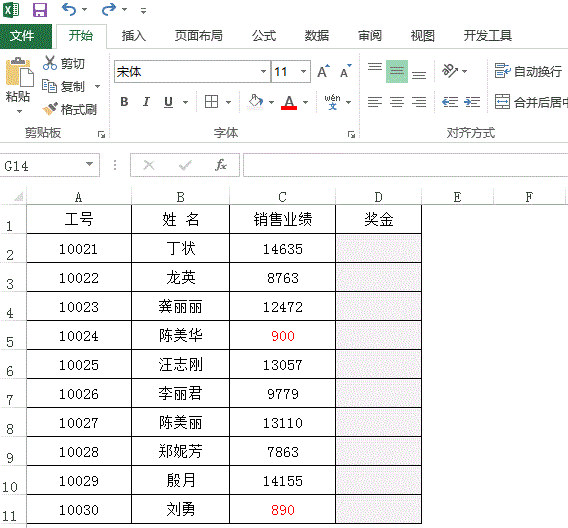Click the 复制 copy button
The width and height of the screenshot is (568, 528).
click(x=63, y=86)
